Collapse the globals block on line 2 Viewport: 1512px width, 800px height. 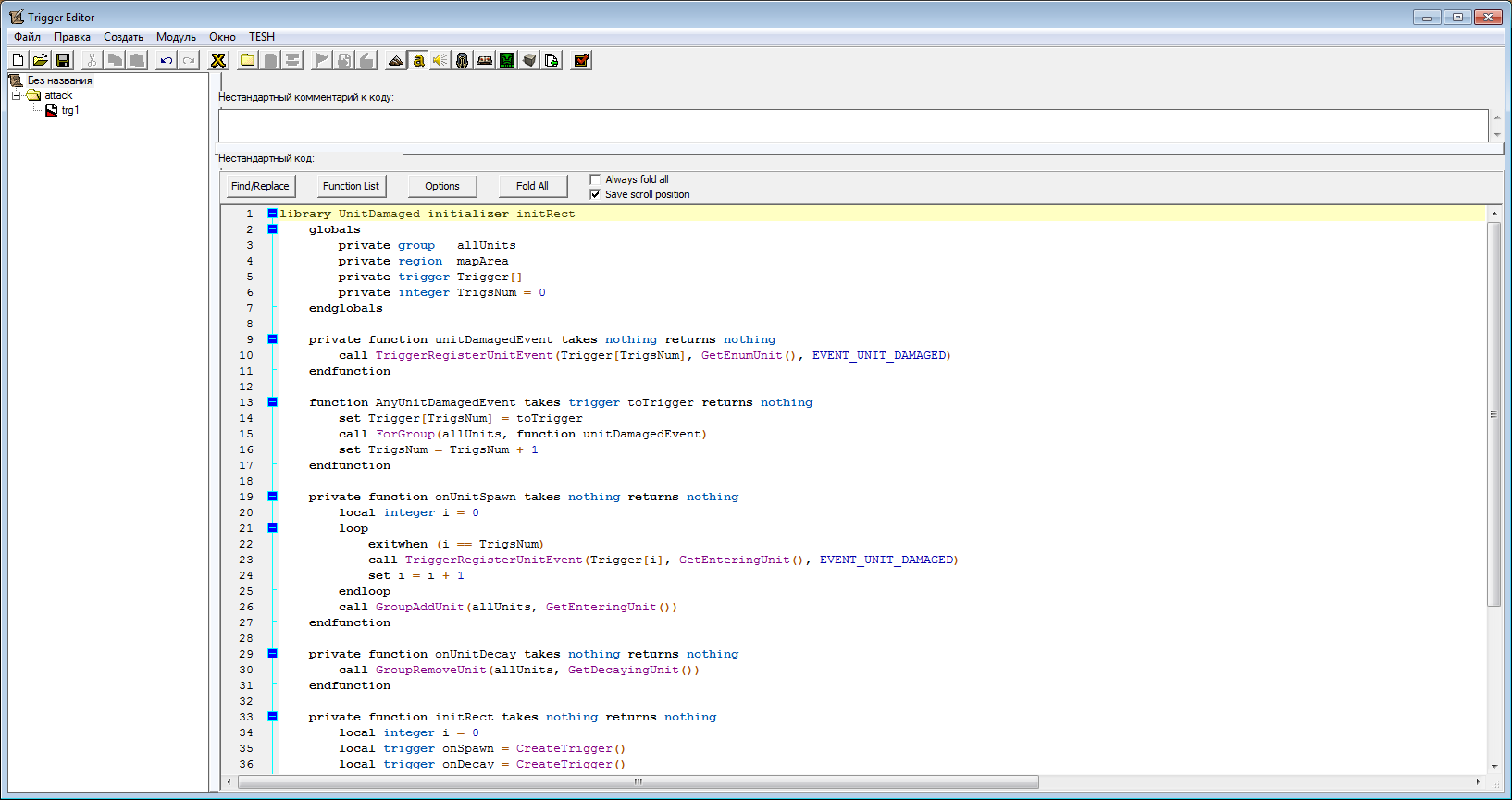(272, 229)
